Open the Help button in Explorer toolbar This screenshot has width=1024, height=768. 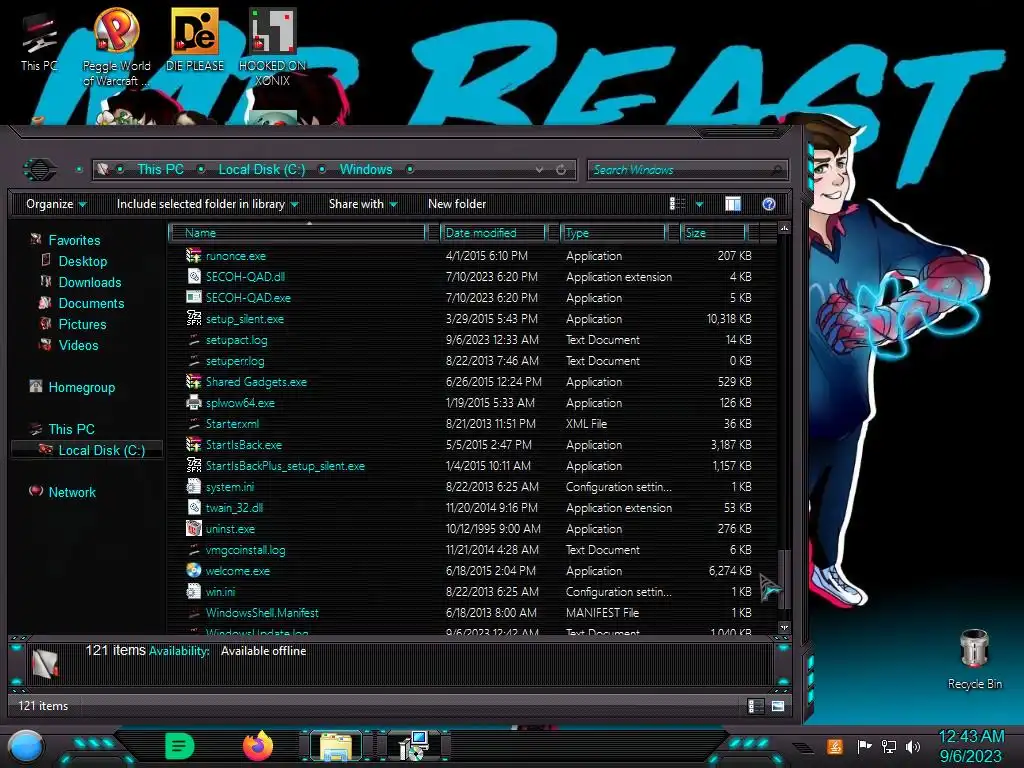pos(769,204)
